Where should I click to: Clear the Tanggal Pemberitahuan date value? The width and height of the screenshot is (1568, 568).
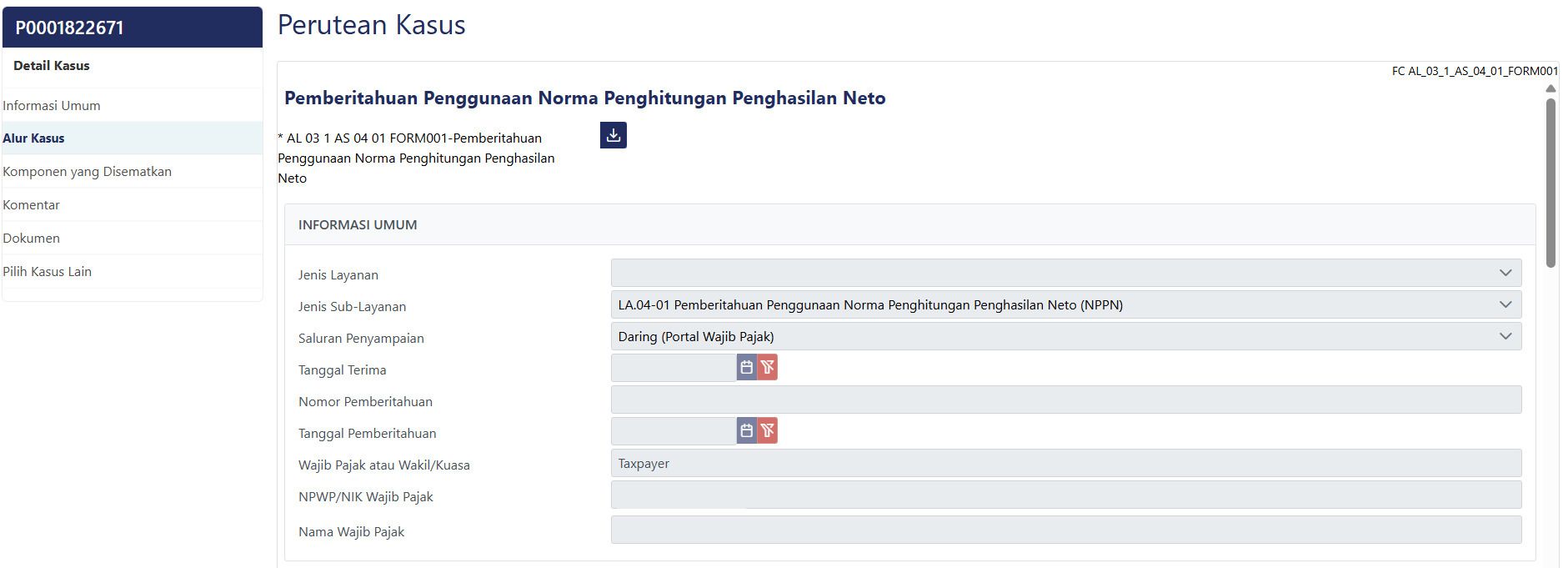coord(768,431)
